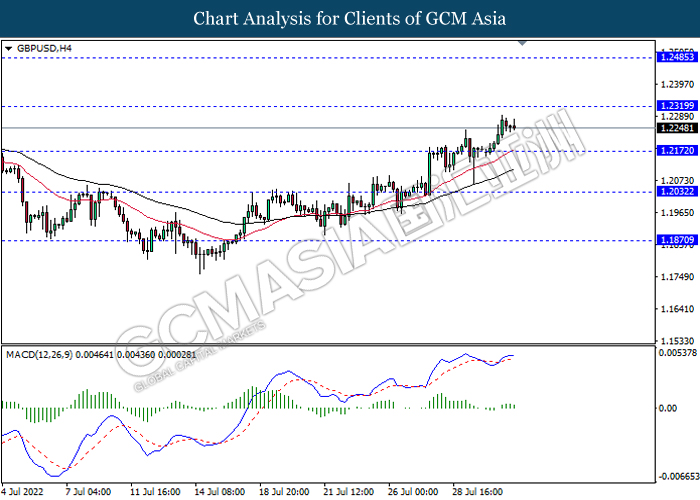
Task: Select the 1.21720 support price label
Action: coord(677,150)
